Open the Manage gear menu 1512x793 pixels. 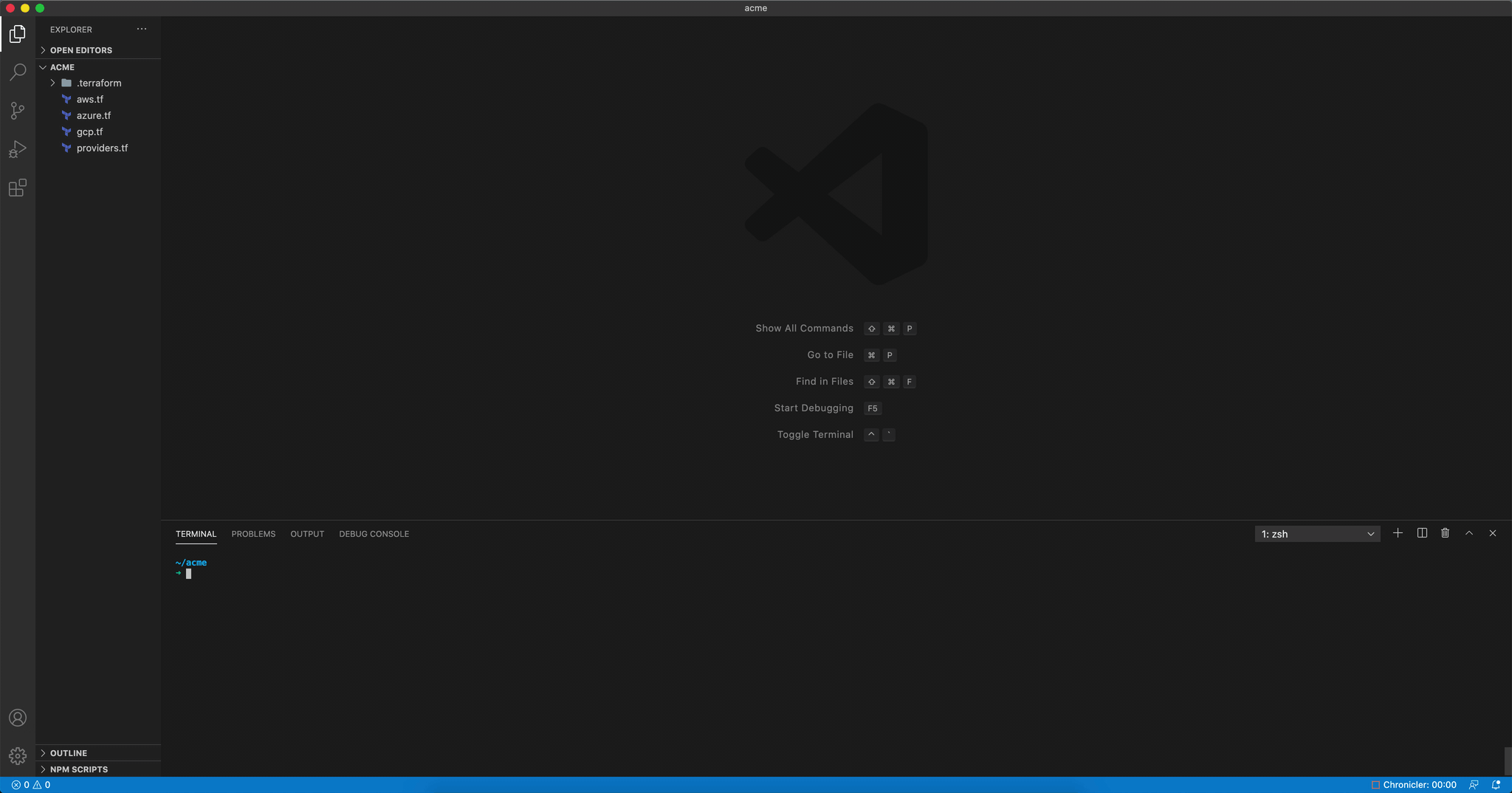tap(18, 756)
